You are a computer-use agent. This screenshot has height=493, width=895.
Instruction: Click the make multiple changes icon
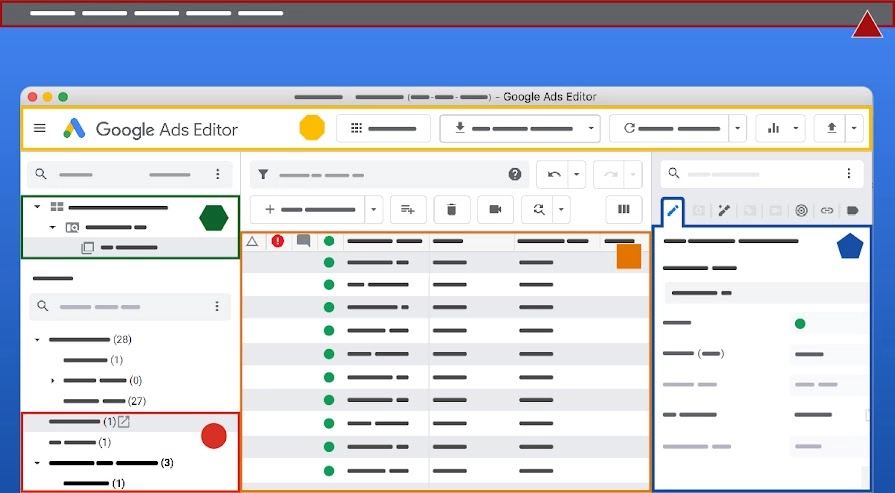tap(408, 209)
